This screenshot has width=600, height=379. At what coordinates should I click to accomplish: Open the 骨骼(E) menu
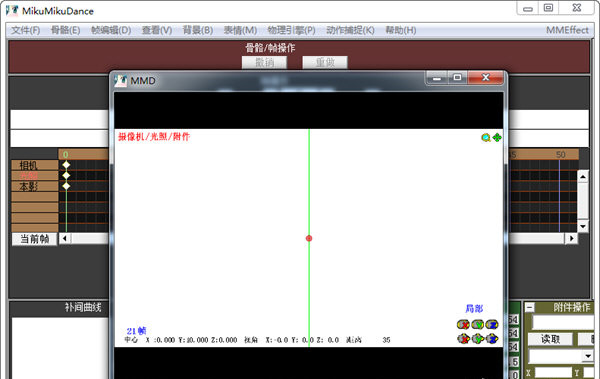coord(65,30)
